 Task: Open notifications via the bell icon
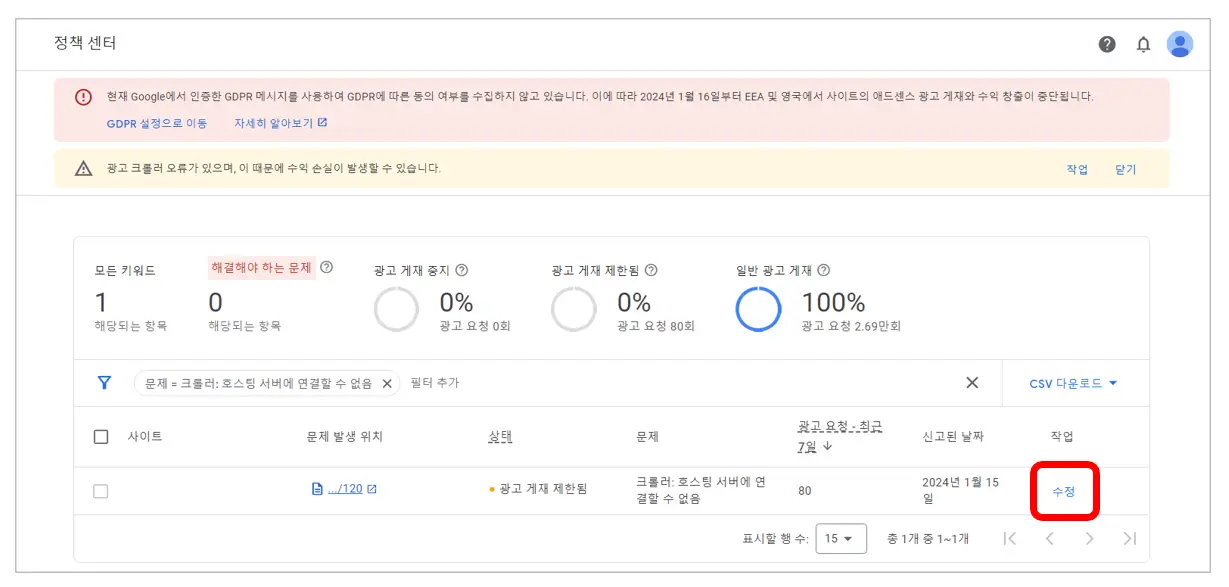tap(1143, 44)
